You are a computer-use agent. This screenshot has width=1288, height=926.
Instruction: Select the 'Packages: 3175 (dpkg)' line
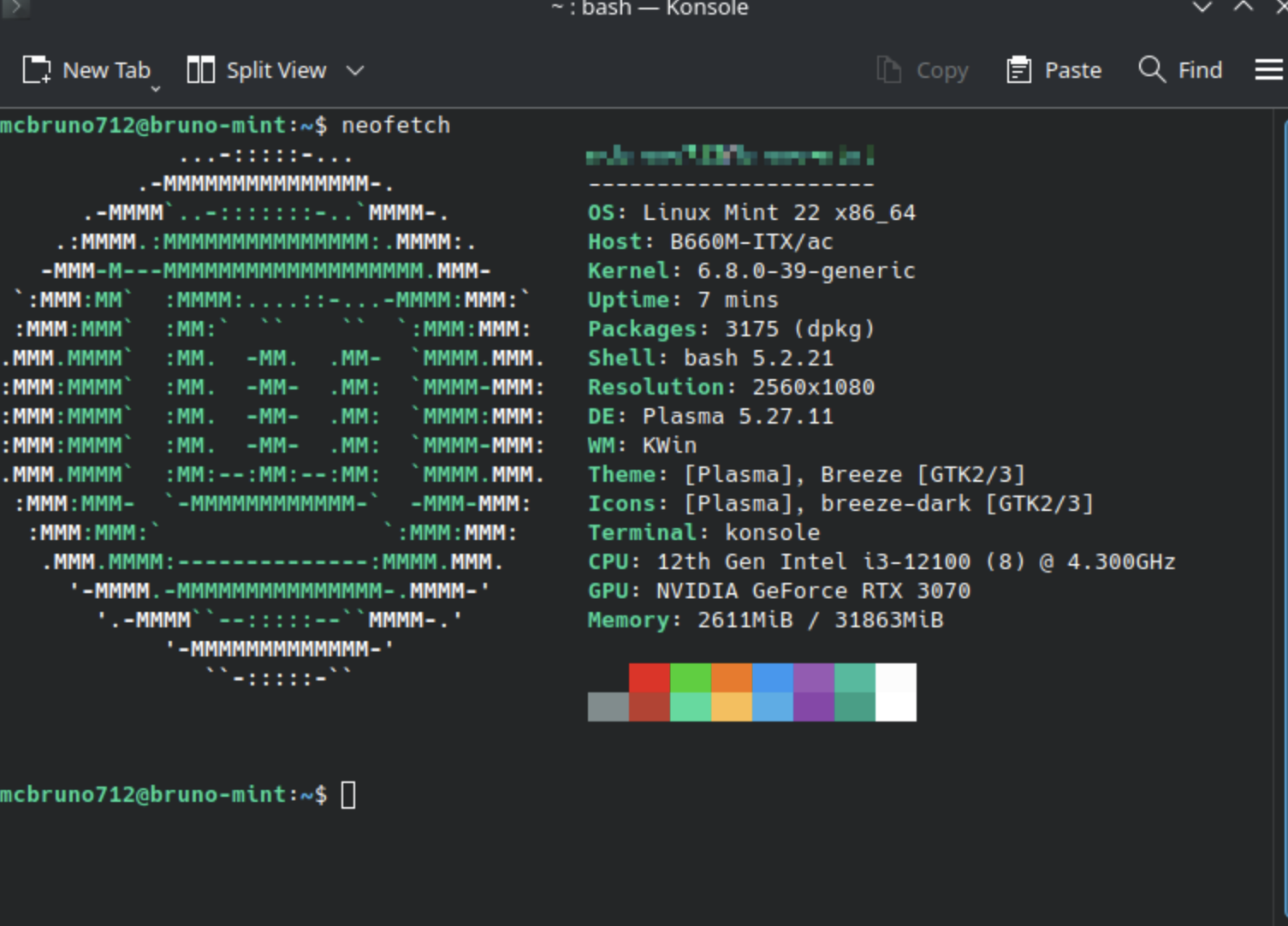731,329
